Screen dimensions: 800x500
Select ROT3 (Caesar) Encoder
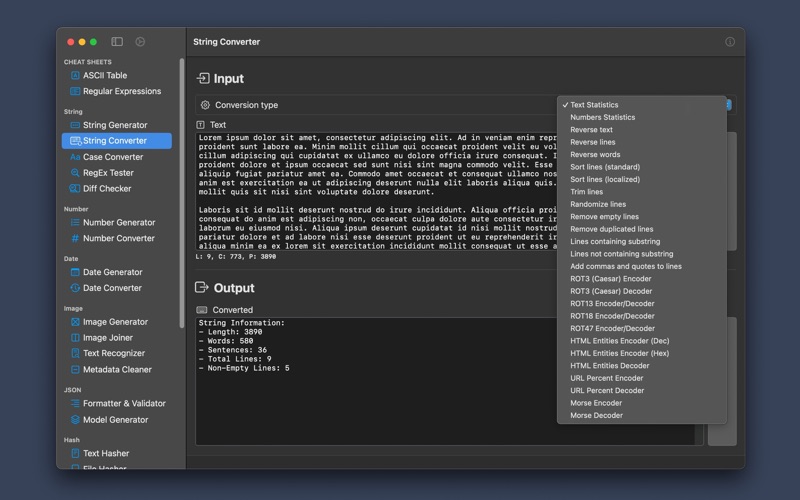(x=642, y=279)
